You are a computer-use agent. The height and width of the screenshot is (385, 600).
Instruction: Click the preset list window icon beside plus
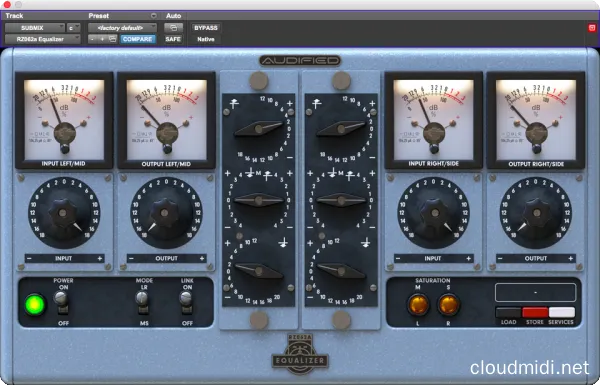click(x=112, y=39)
